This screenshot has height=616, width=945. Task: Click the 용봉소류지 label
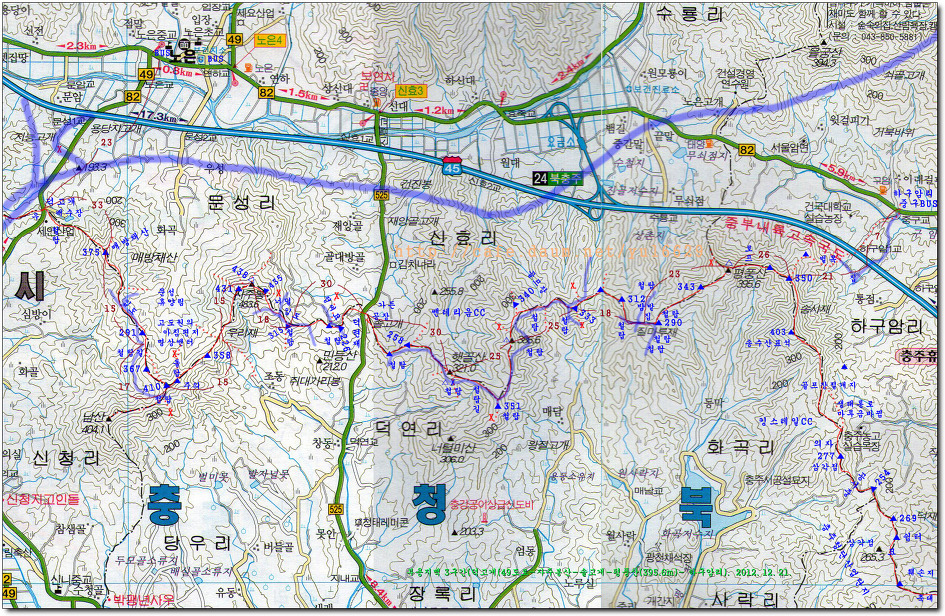click(x=573, y=476)
